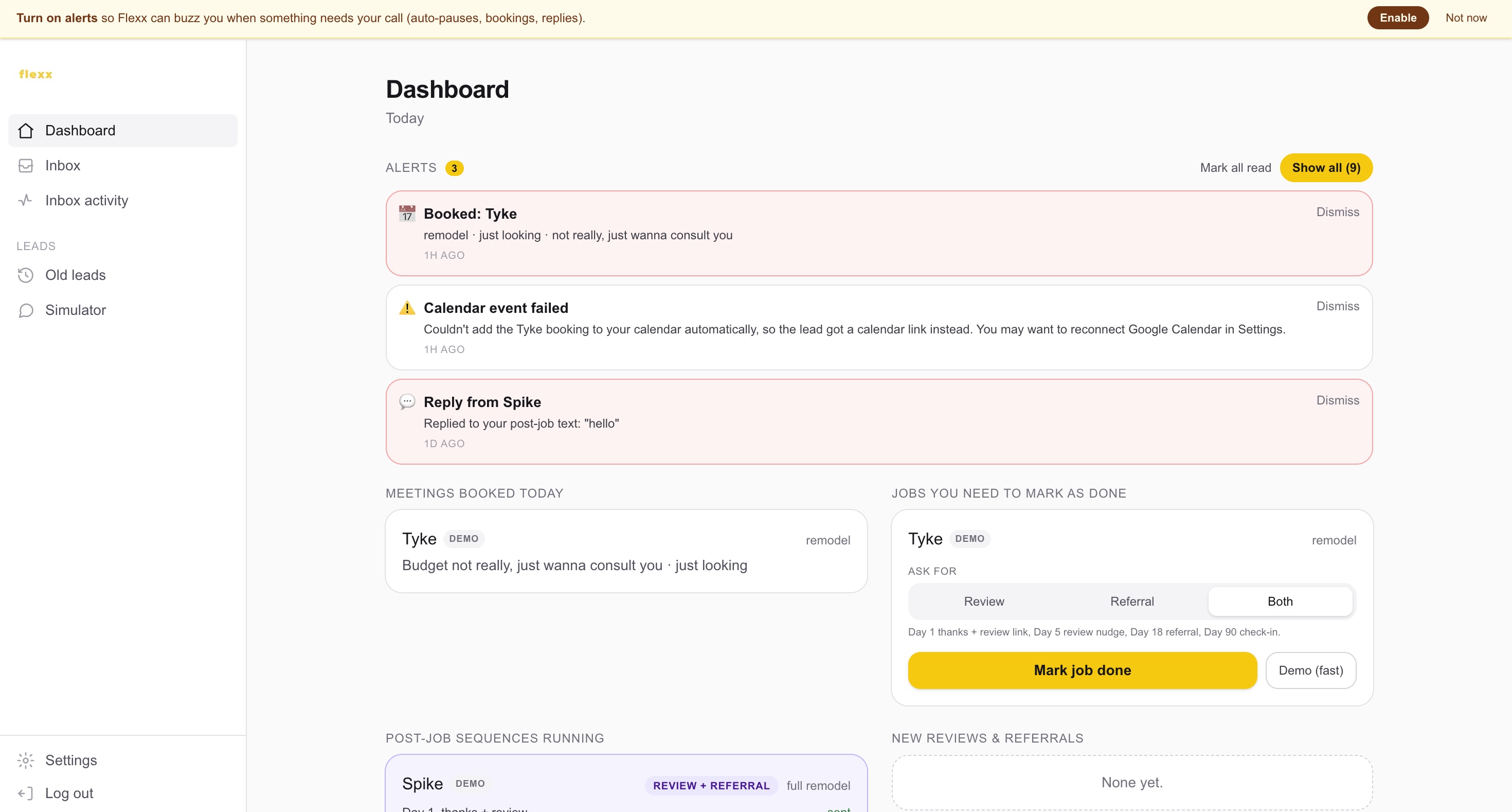Image resolution: width=1512 pixels, height=812 pixels.
Task: Click the DEMO tag on Tyke's job card
Action: tap(969, 538)
